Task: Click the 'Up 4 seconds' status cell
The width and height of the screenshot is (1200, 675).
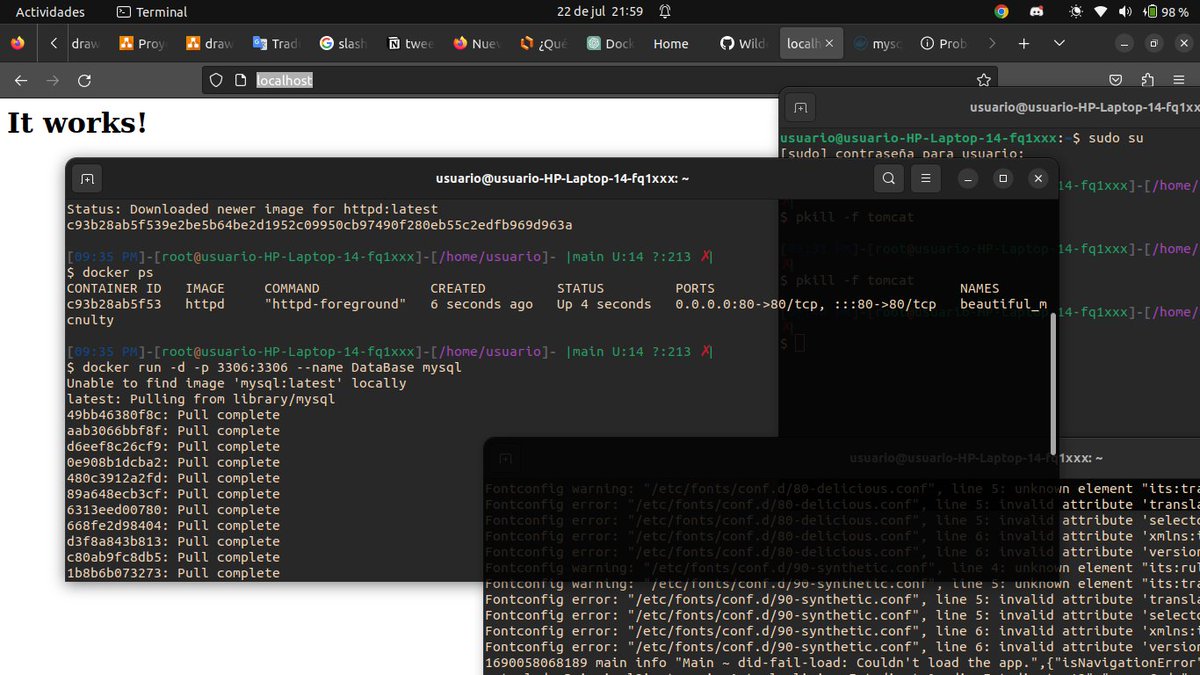Action: [604, 304]
